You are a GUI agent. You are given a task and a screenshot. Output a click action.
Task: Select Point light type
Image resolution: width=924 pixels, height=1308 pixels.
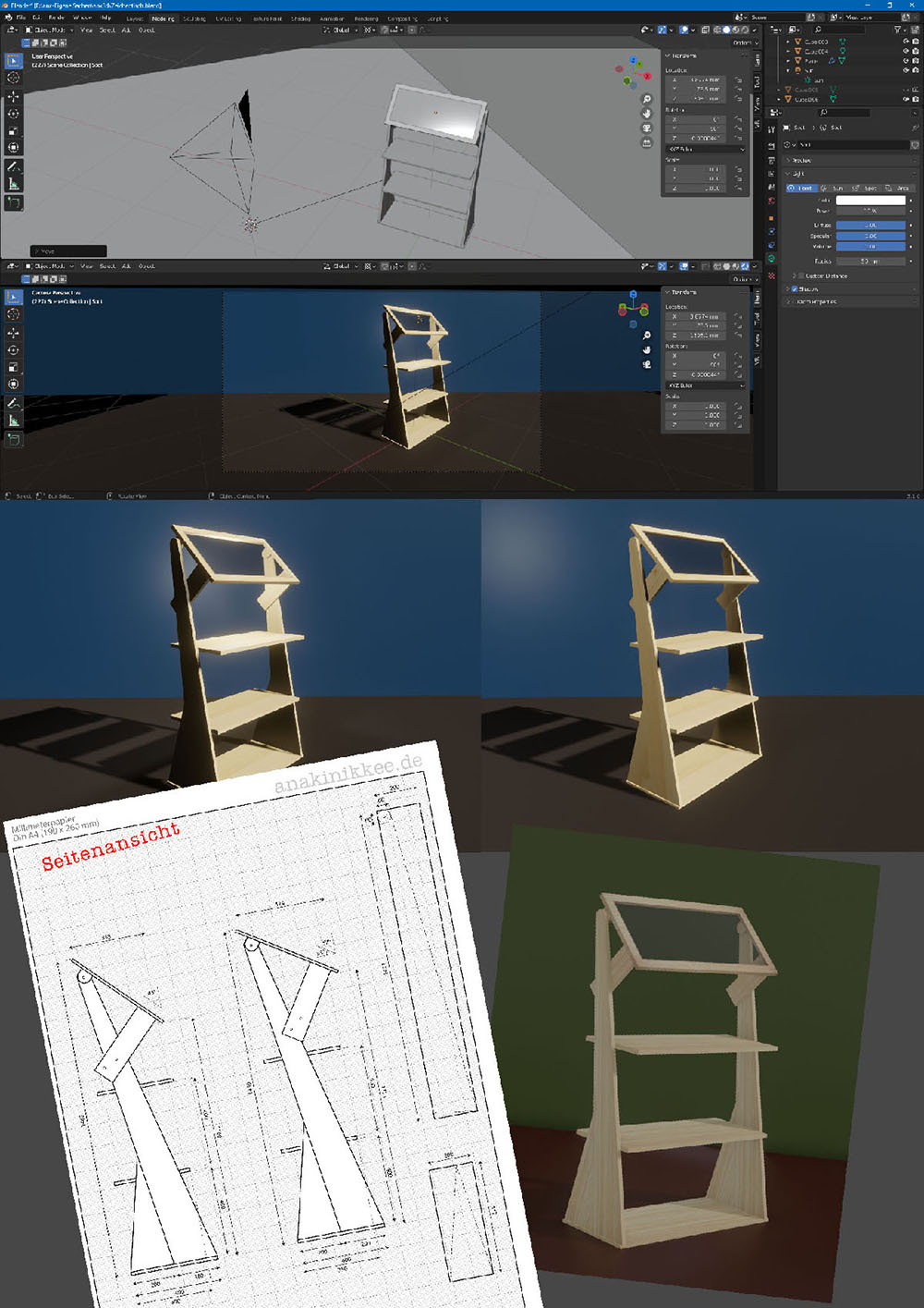pyautogui.click(x=801, y=188)
